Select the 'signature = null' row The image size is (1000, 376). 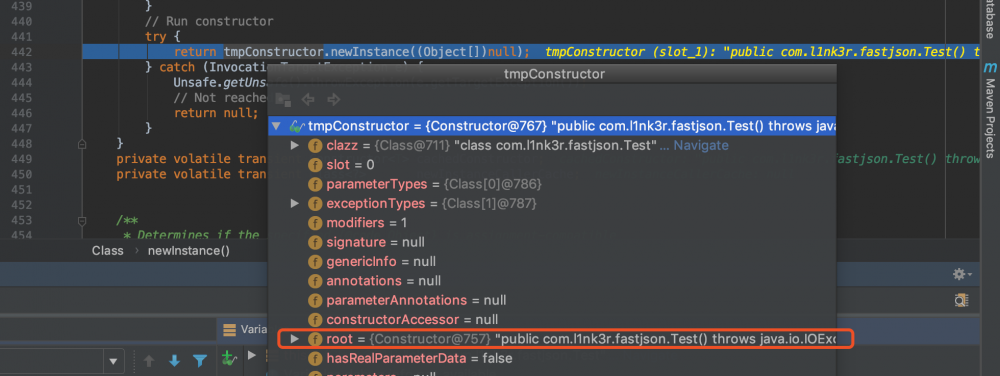point(552,242)
